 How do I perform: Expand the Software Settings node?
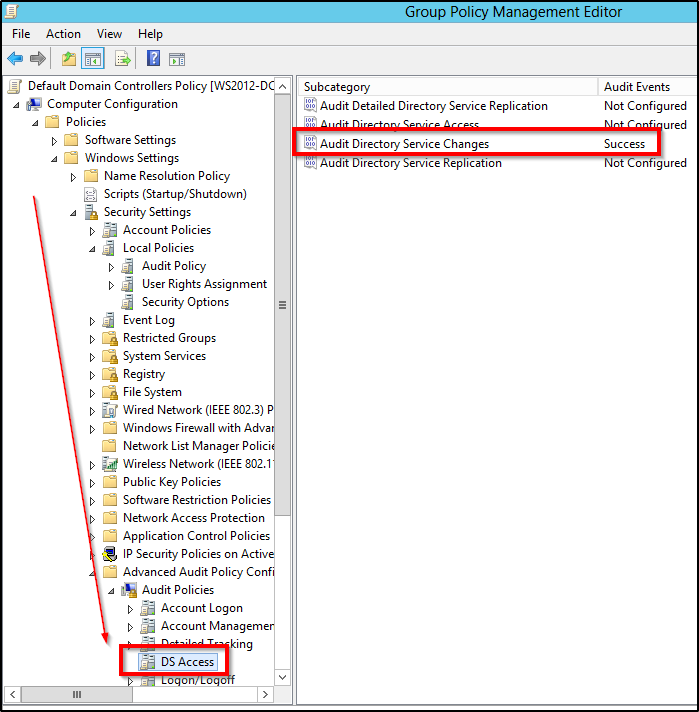[x=55, y=141]
